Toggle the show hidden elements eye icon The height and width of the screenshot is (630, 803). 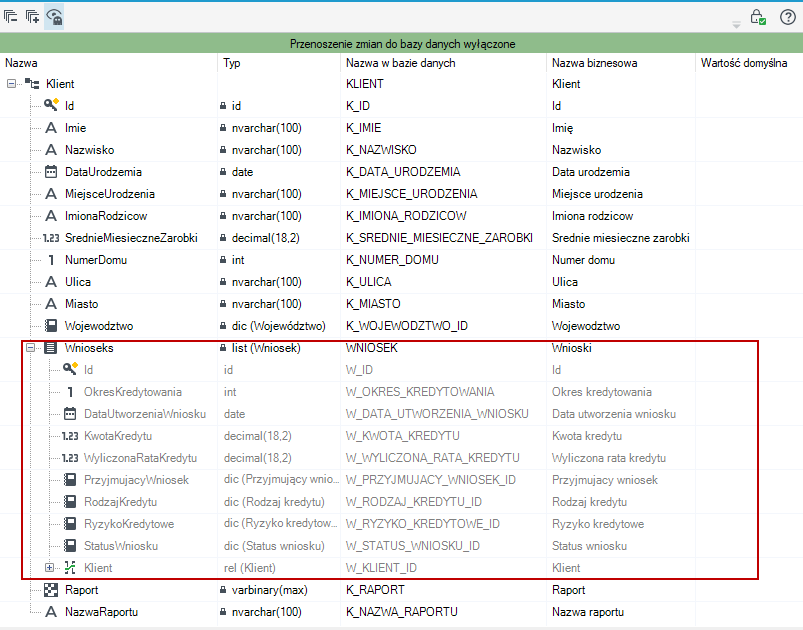coord(54,16)
